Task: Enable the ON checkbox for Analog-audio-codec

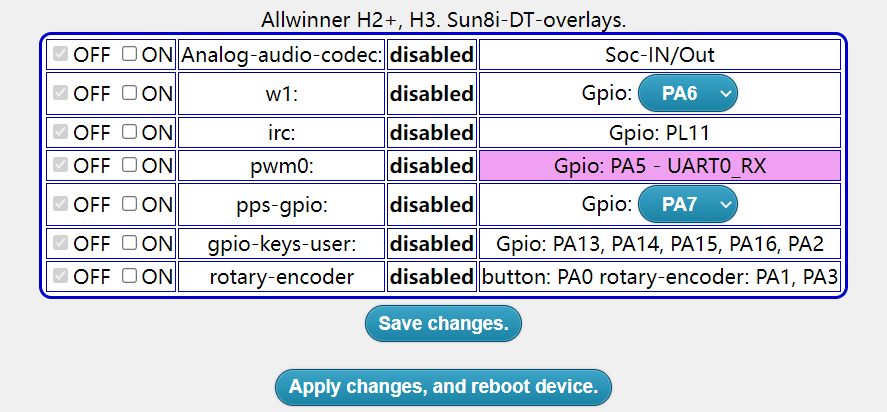Action: pos(130,55)
